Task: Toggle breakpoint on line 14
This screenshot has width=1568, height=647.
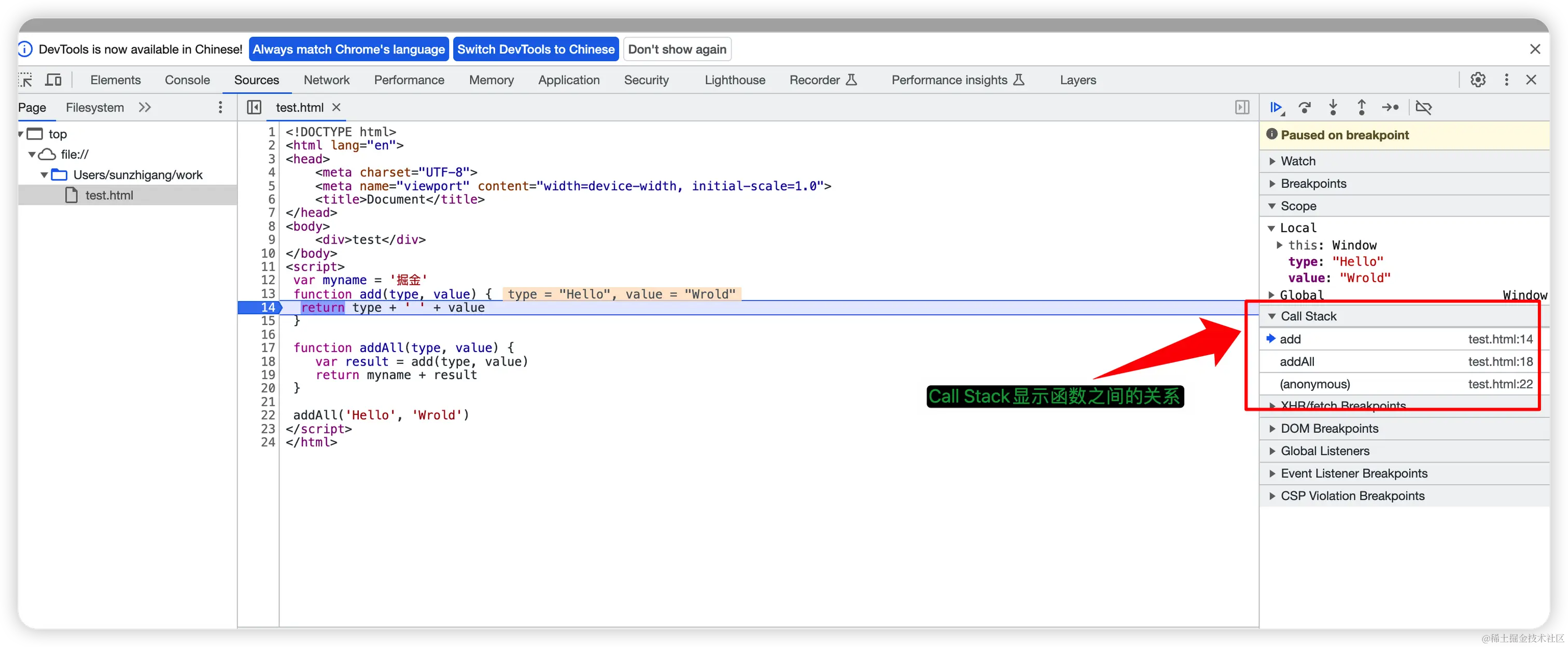Action: [x=268, y=307]
